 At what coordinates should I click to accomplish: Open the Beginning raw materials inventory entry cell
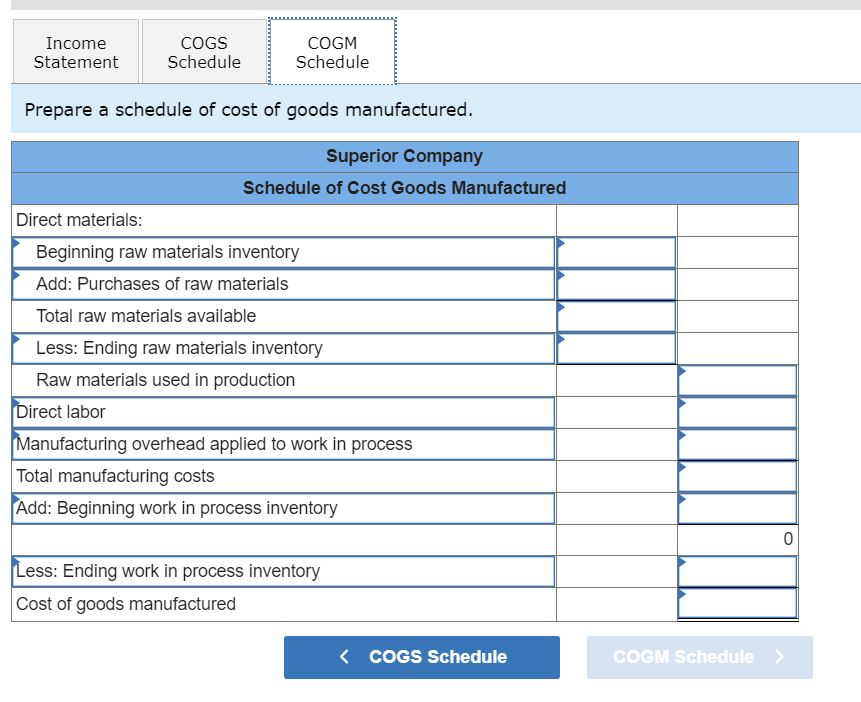coord(615,252)
